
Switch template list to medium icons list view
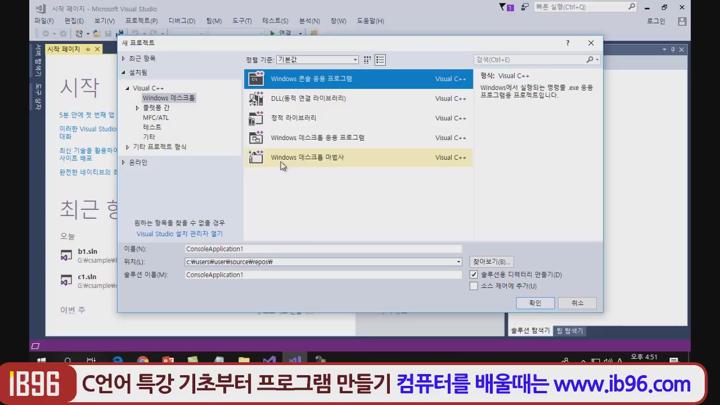click(x=380, y=60)
